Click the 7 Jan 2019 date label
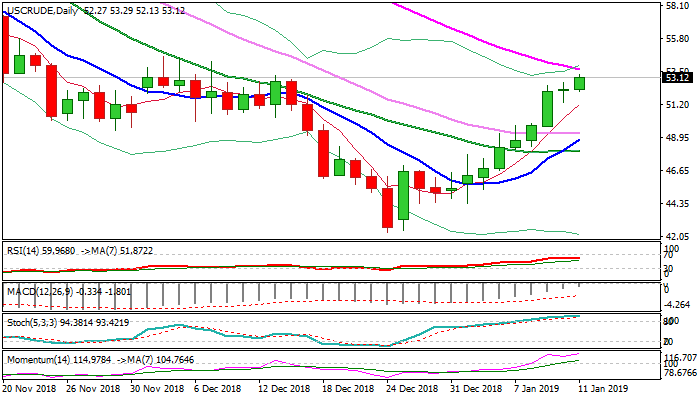 pyautogui.click(x=538, y=391)
